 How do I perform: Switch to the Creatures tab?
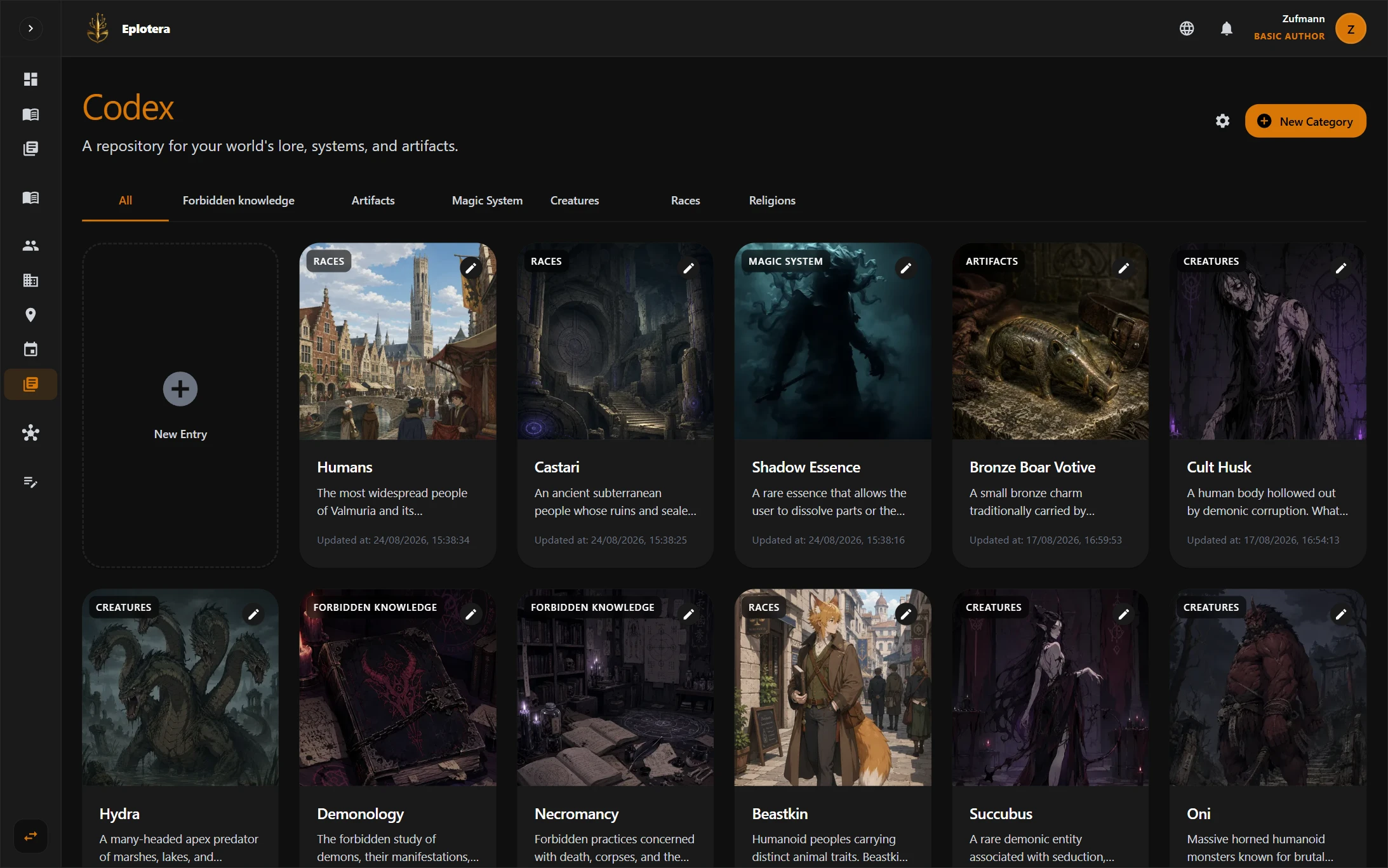click(x=575, y=201)
